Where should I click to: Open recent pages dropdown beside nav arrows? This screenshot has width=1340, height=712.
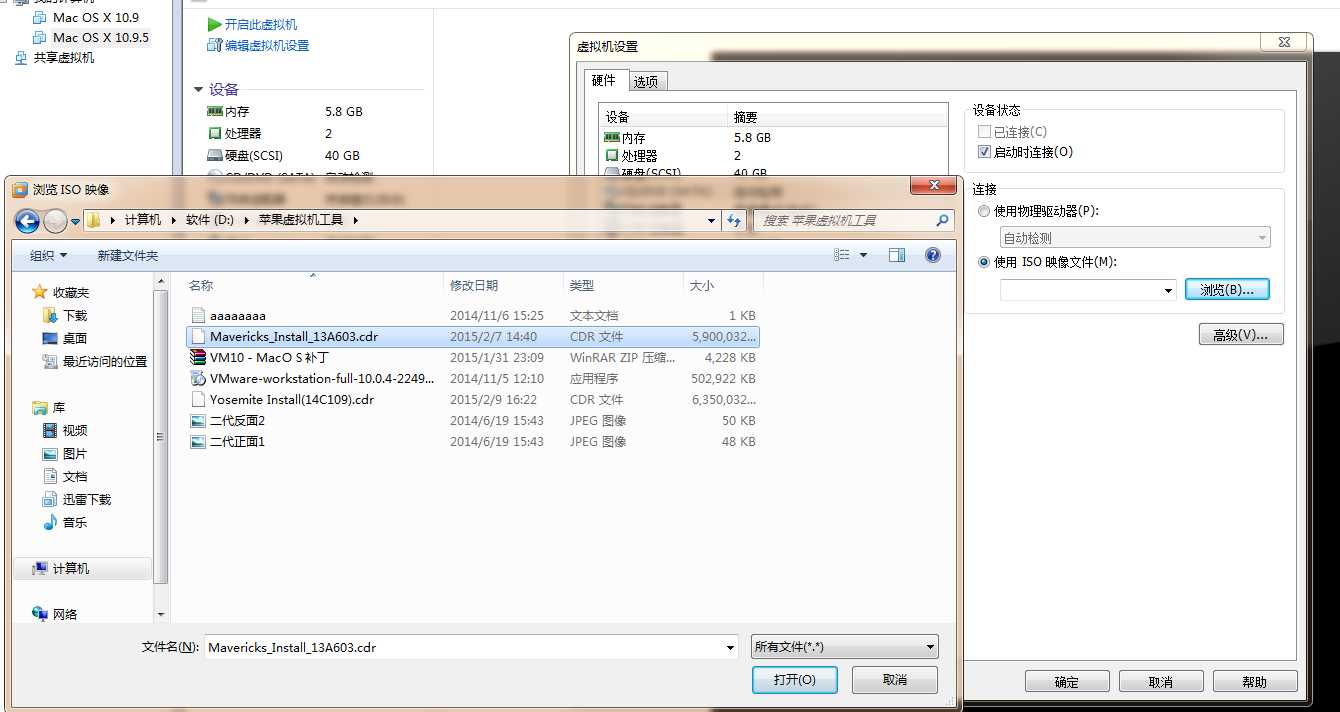click(x=75, y=221)
